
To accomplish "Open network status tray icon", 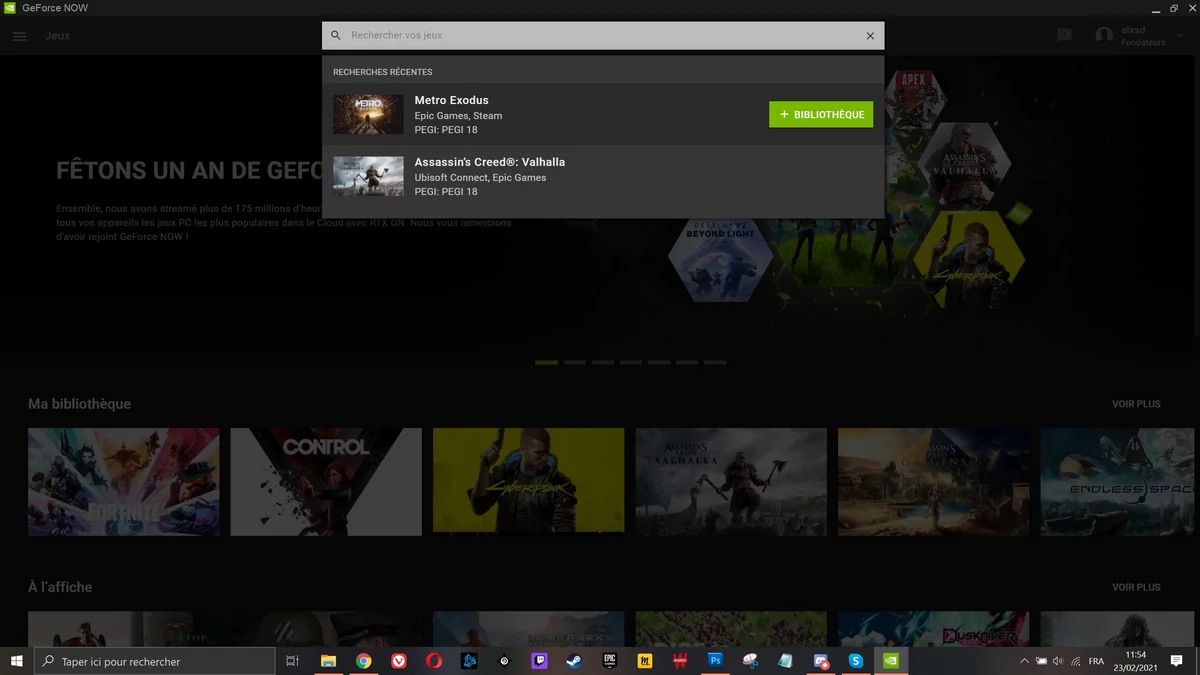I will coord(1075,661).
